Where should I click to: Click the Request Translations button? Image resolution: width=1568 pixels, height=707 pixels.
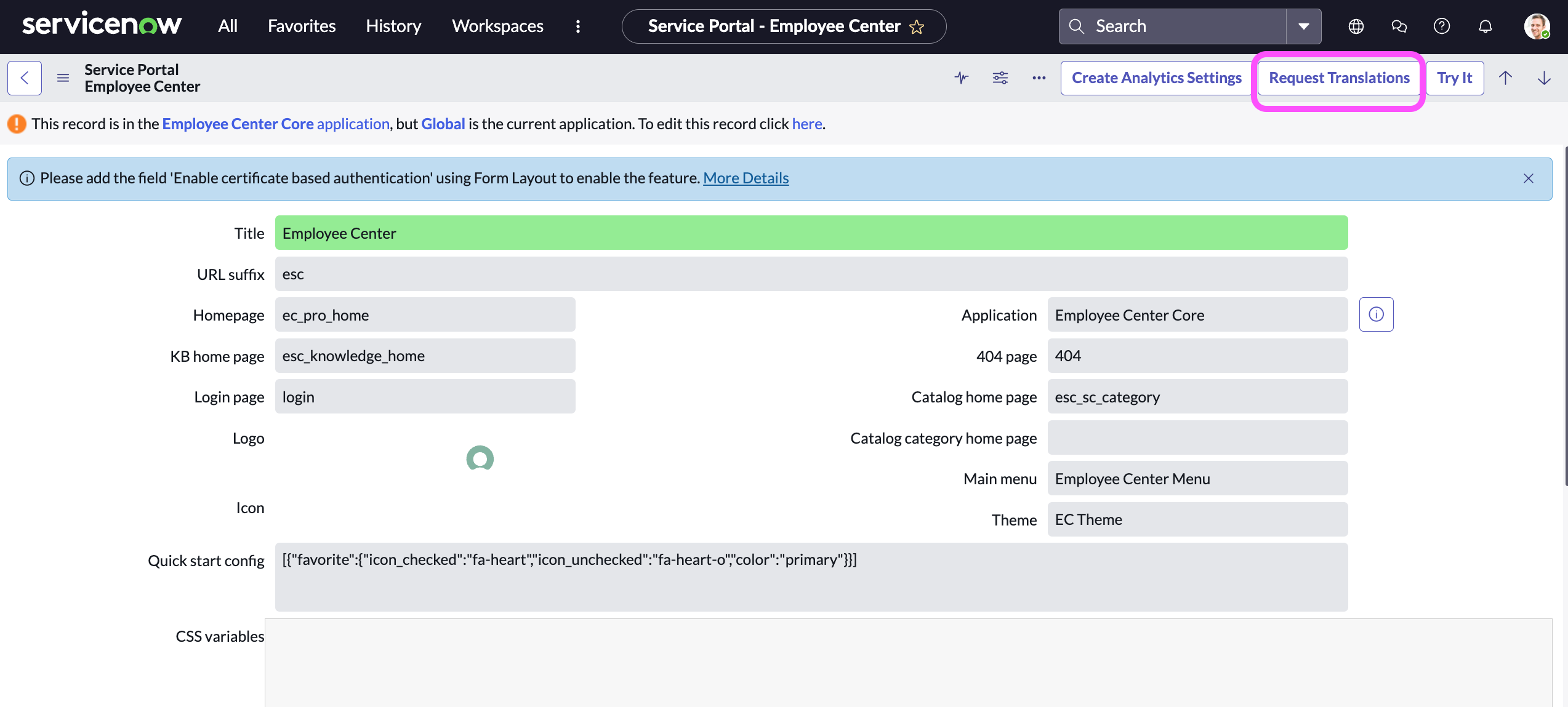click(1338, 78)
